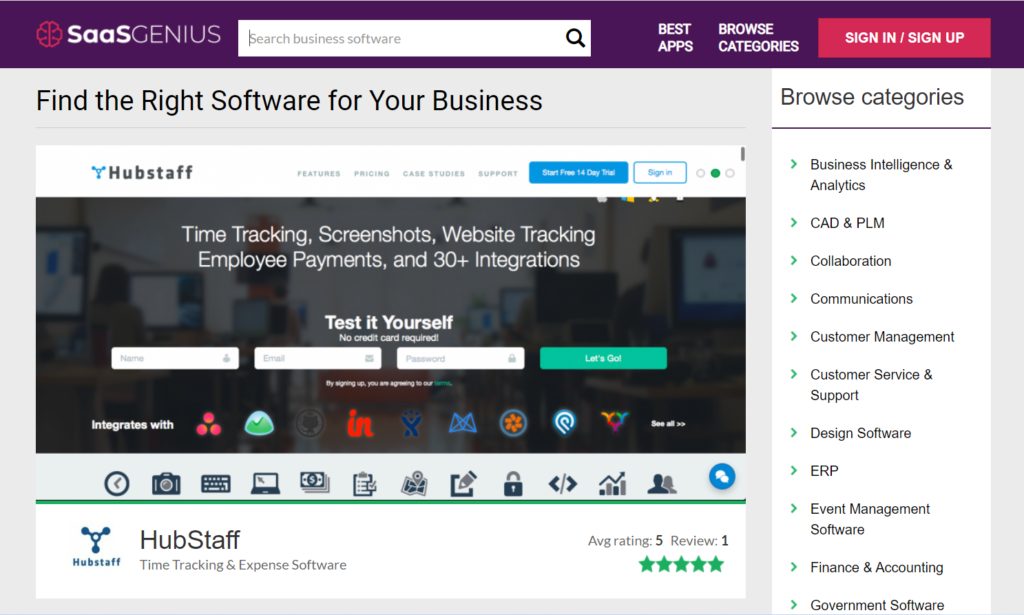
Task: Click the HubStaff product logo thumbnail
Action: point(96,547)
